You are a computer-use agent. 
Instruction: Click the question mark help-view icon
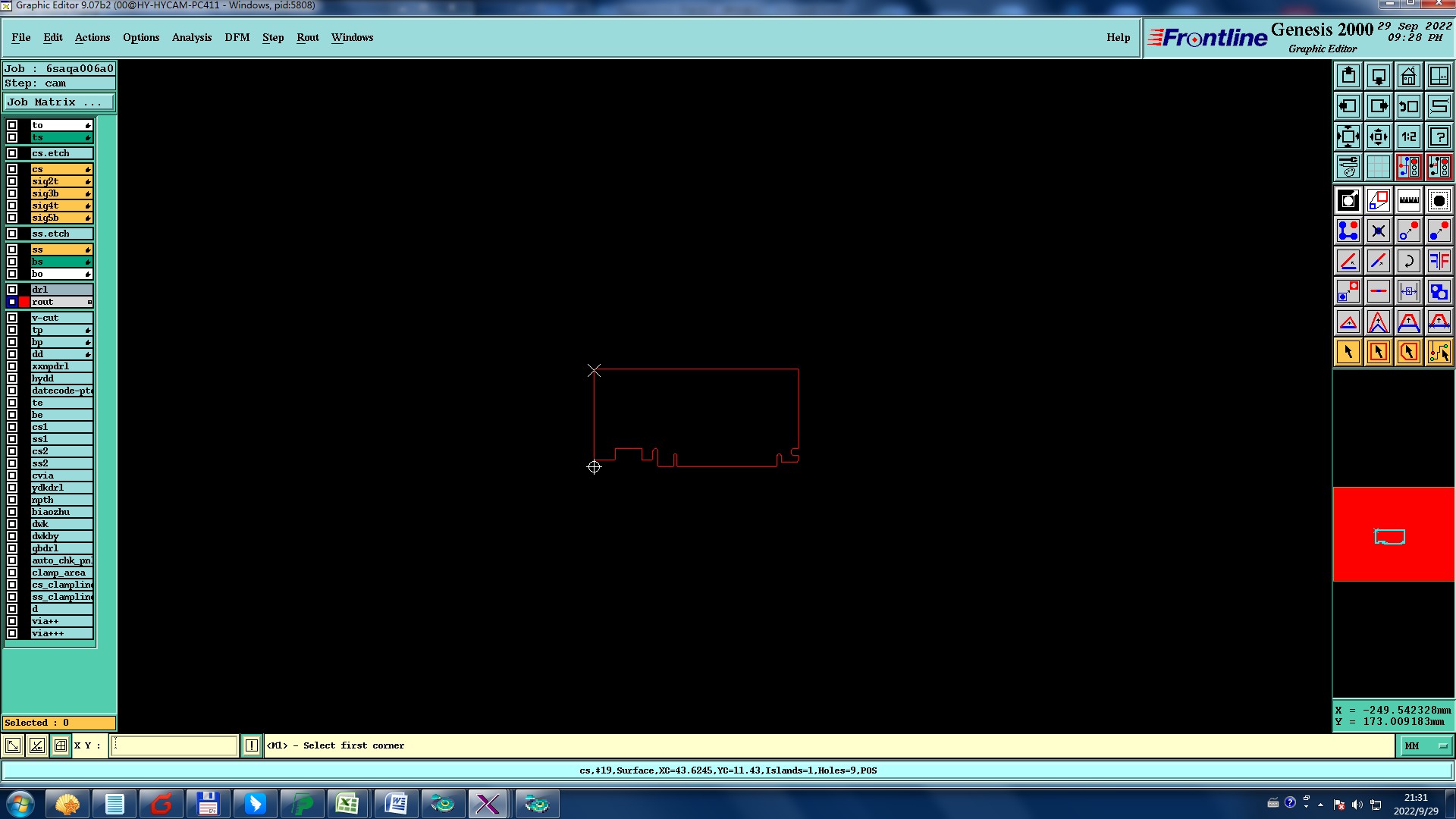(x=1439, y=136)
